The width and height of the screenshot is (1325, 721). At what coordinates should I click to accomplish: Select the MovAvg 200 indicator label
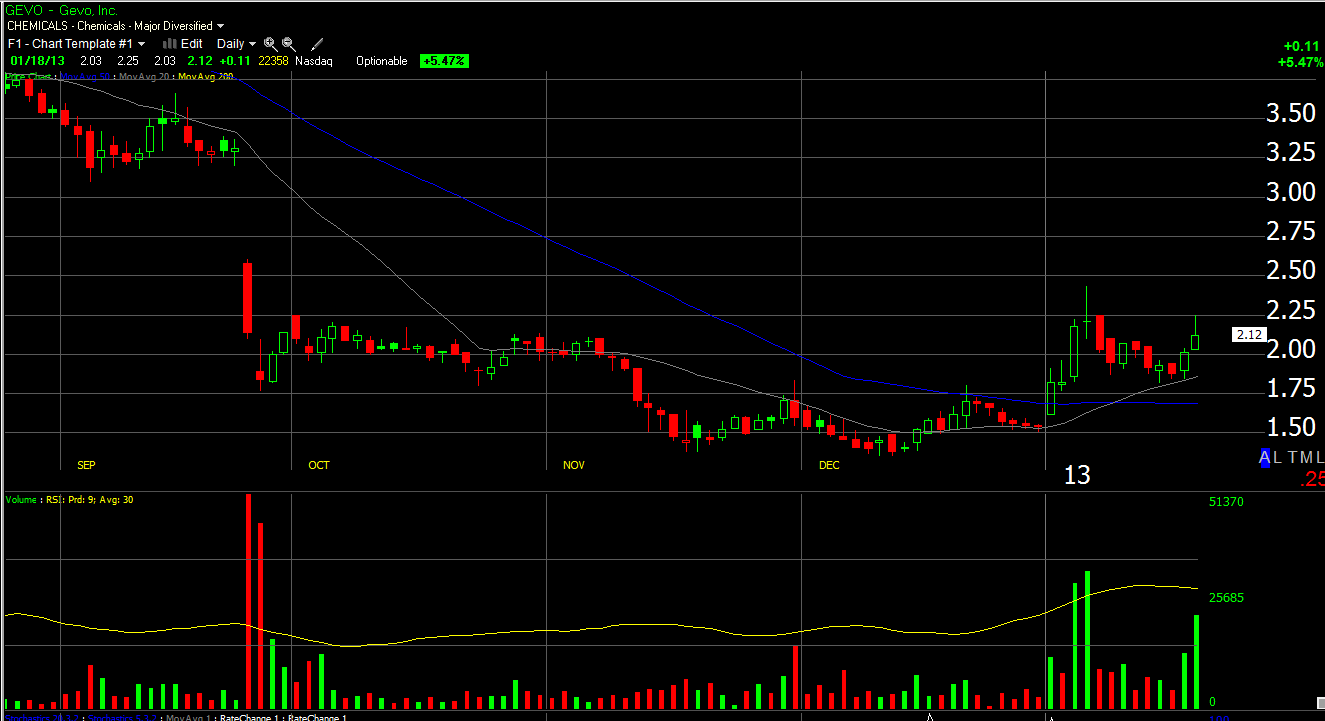tap(205, 76)
